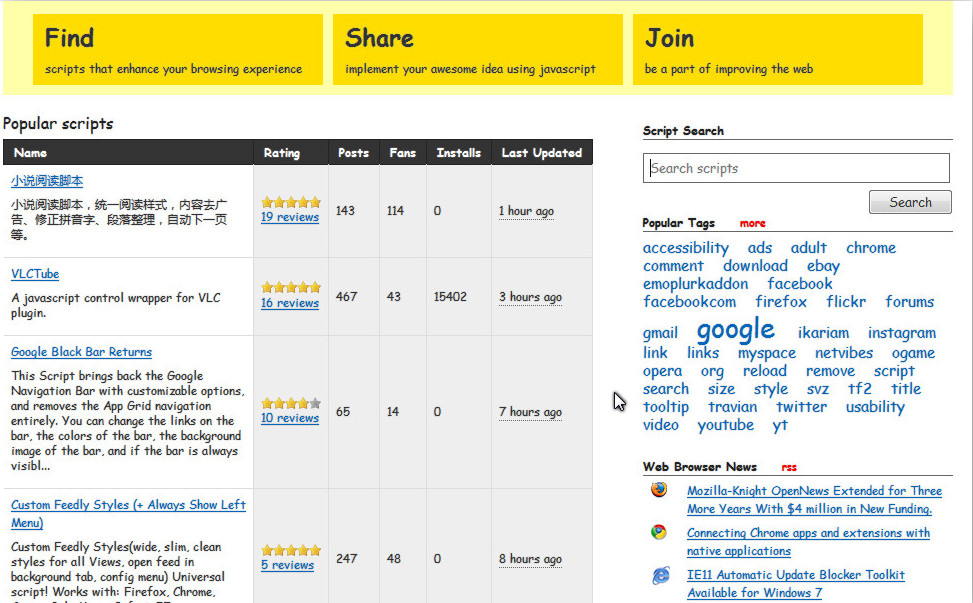Click the Internet Explorer icon beside IE11 news
This screenshot has height=603, width=973.
point(660,575)
